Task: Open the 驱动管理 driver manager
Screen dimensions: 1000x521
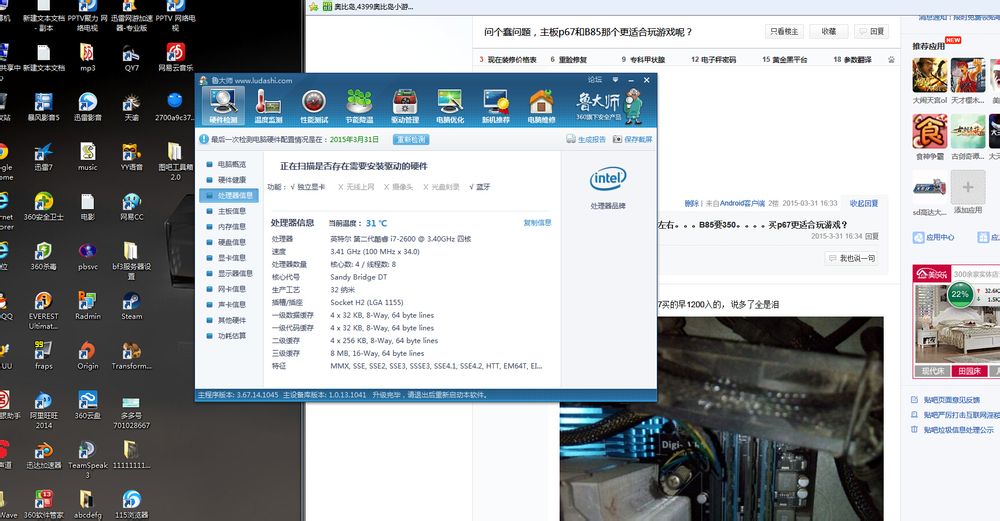Action: click(405, 105)
